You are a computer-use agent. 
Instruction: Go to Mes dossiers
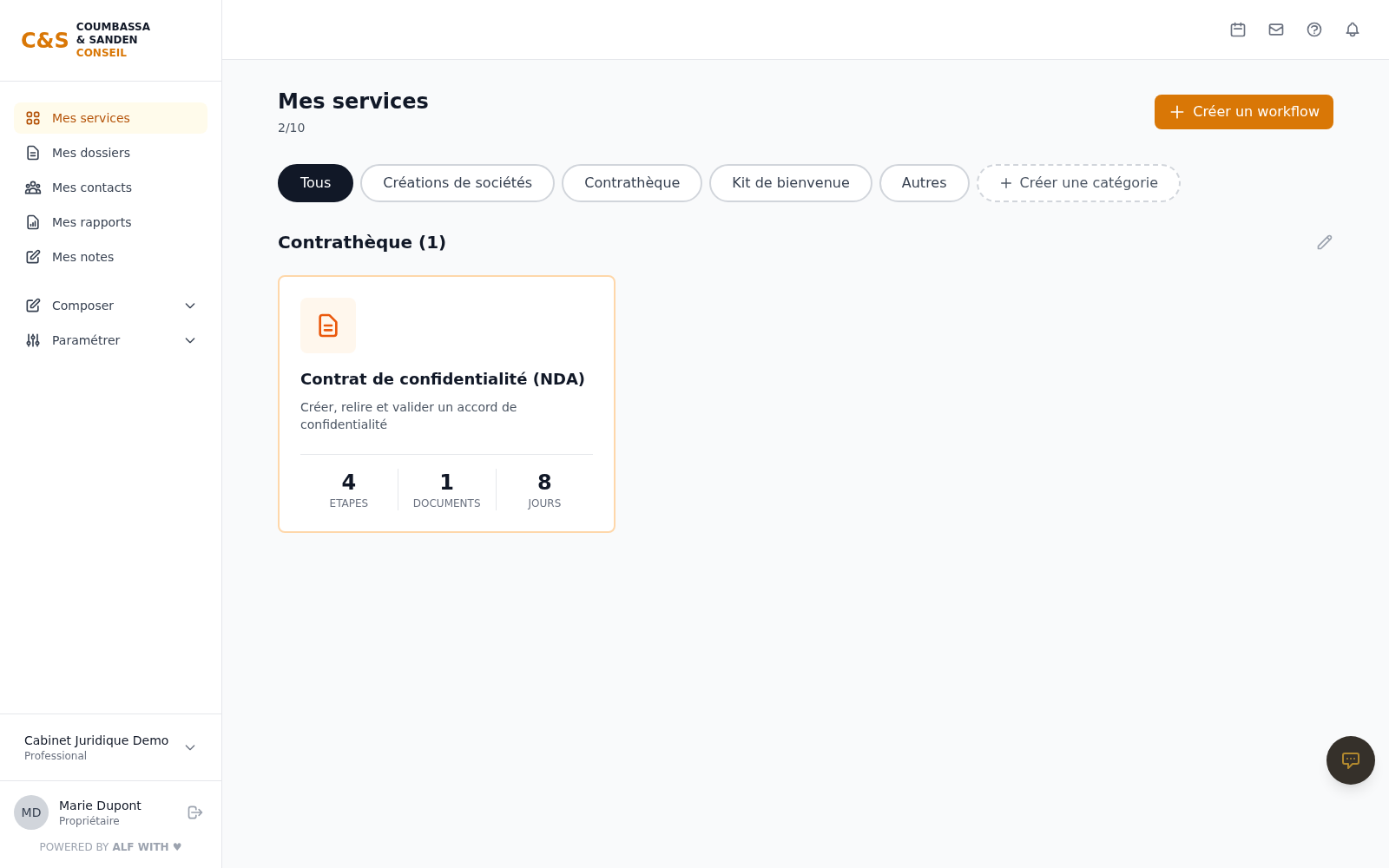[x=110, y=153]
